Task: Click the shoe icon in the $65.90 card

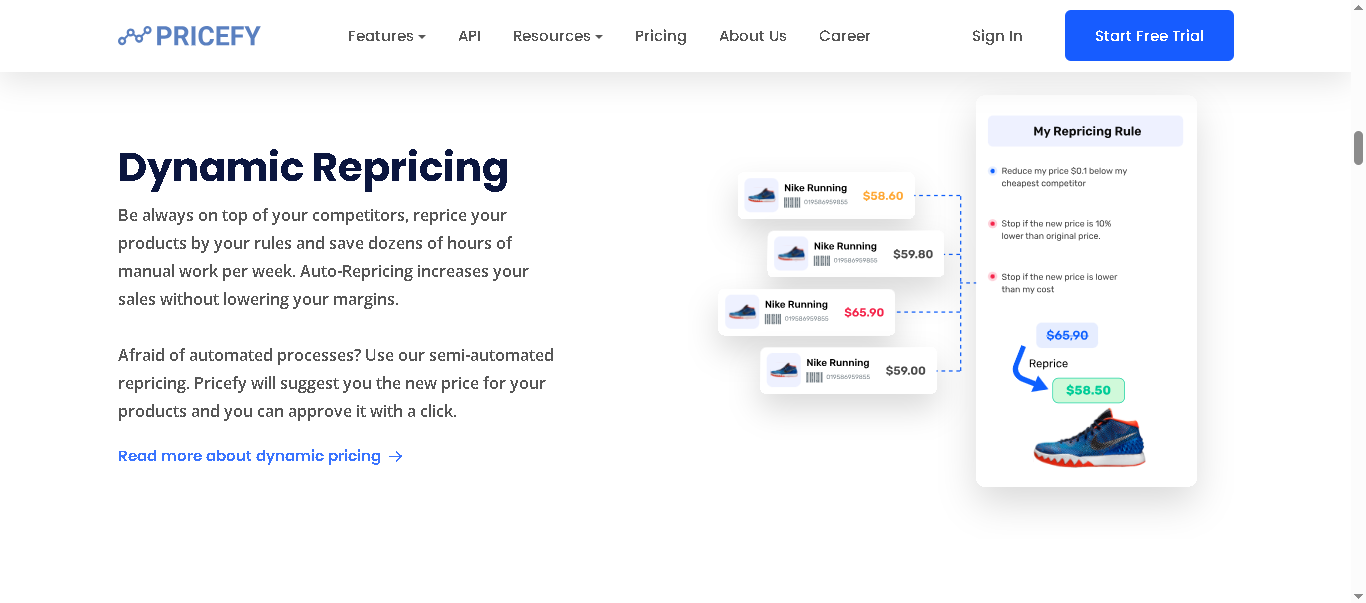Action: pyautogui.click(x=742, y=312)
